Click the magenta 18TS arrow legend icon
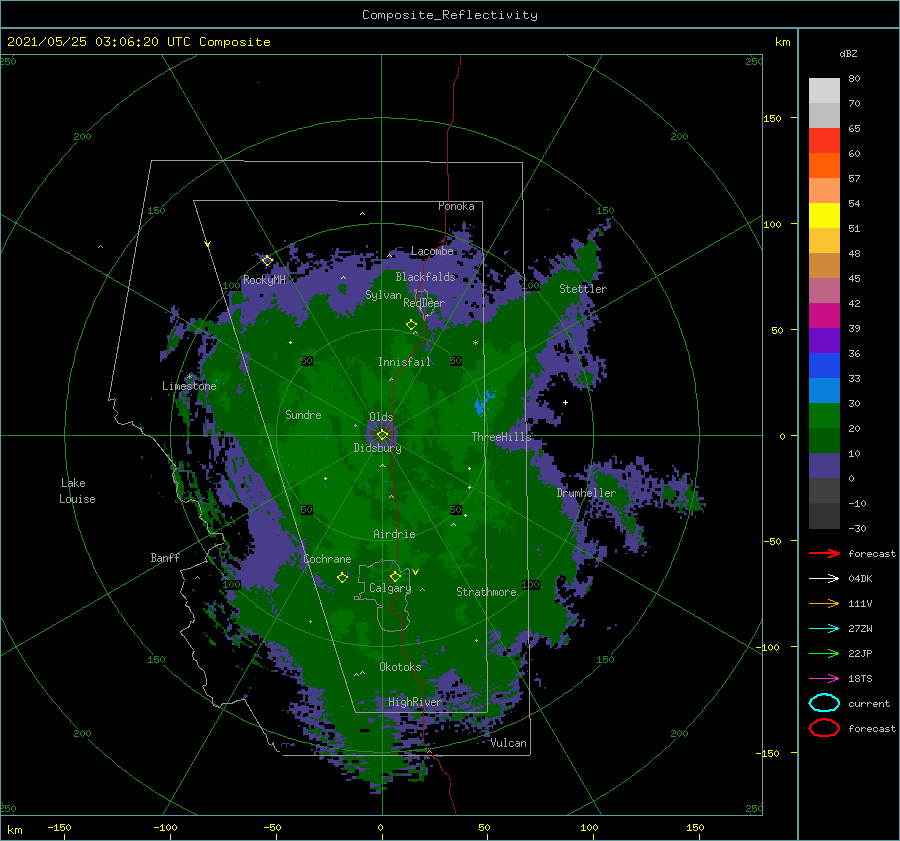Screen dimensions: 900x841 (x=824, y=678)
